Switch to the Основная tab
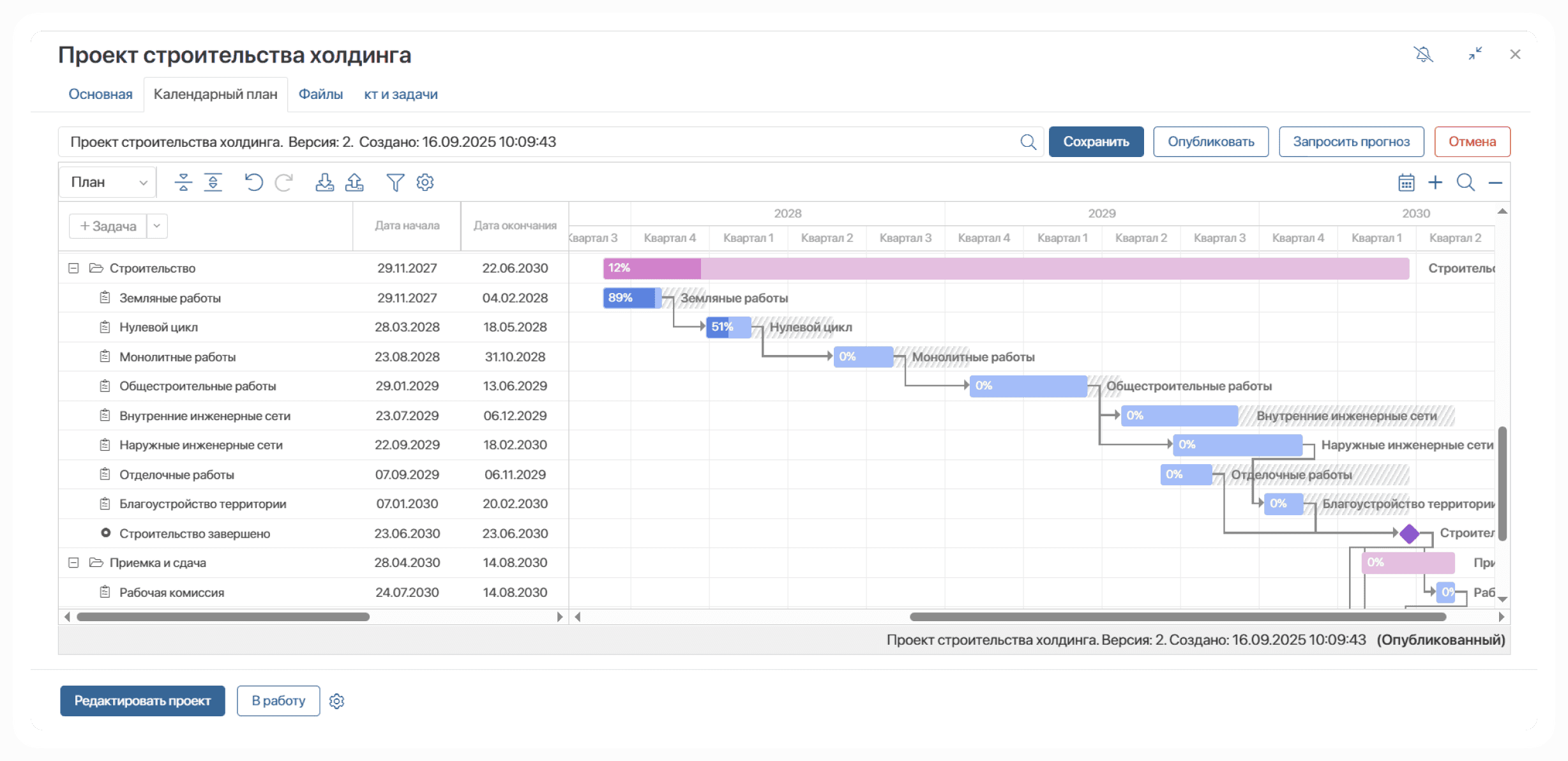The image size is (1568, 761). [x=100, y=94]
